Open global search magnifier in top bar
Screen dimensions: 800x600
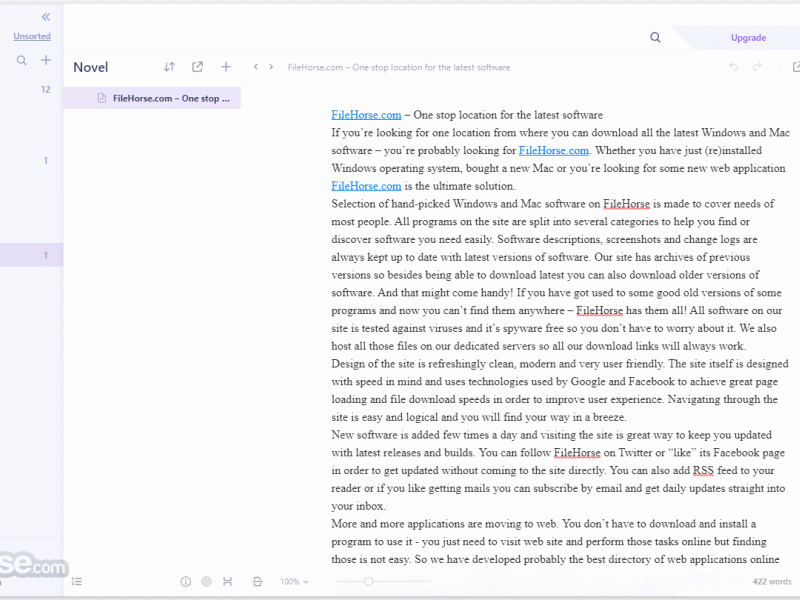pos(655,37)
